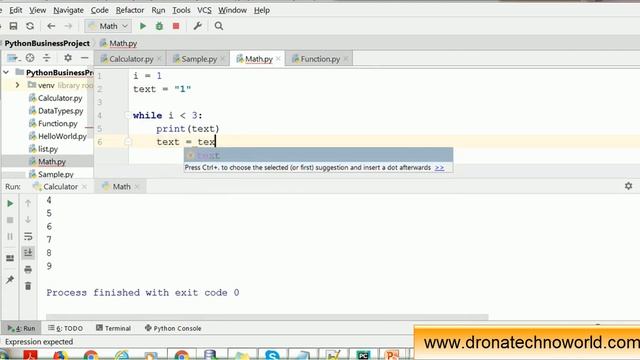Pin the Run tab with pin icon

pos(10,280)
